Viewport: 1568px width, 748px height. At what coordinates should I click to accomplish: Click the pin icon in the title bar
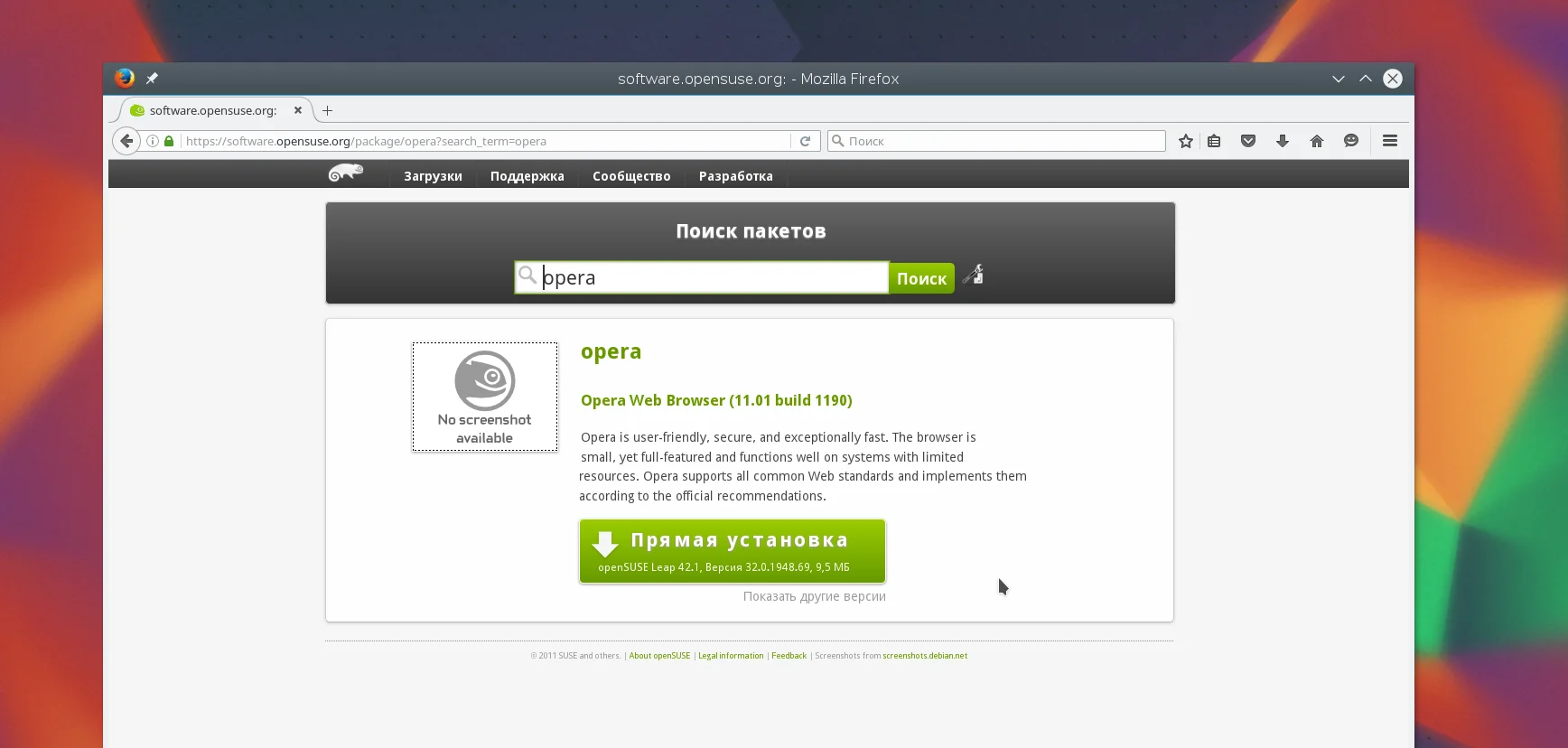pyautogui.click(x=152, y=79)
